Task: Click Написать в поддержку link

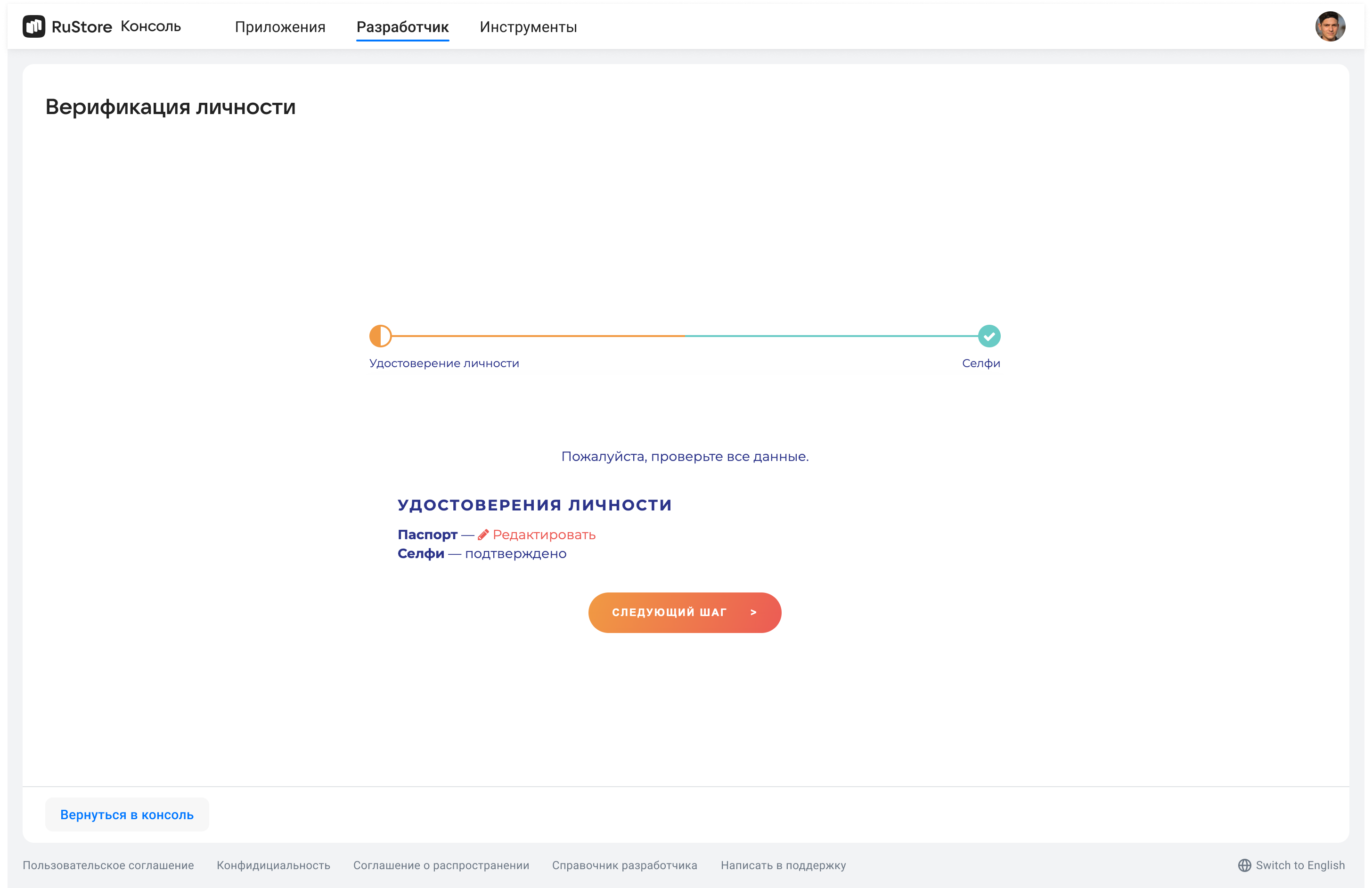Action: tap(783, 865)
